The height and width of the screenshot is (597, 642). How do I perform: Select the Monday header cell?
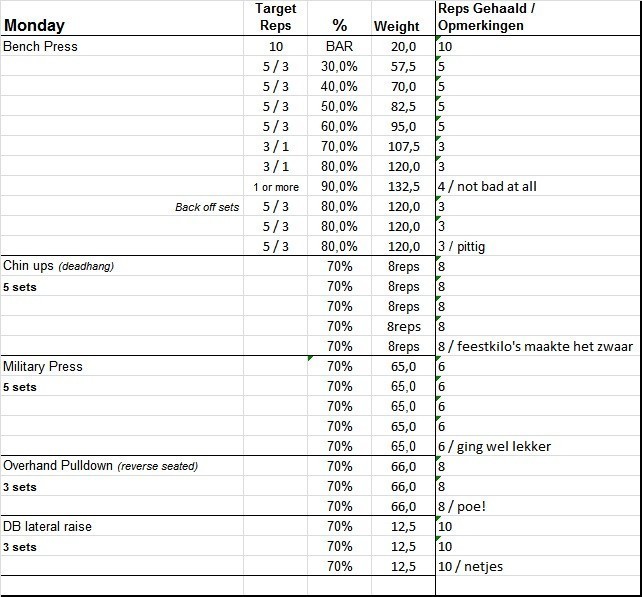tap(34, 26)
